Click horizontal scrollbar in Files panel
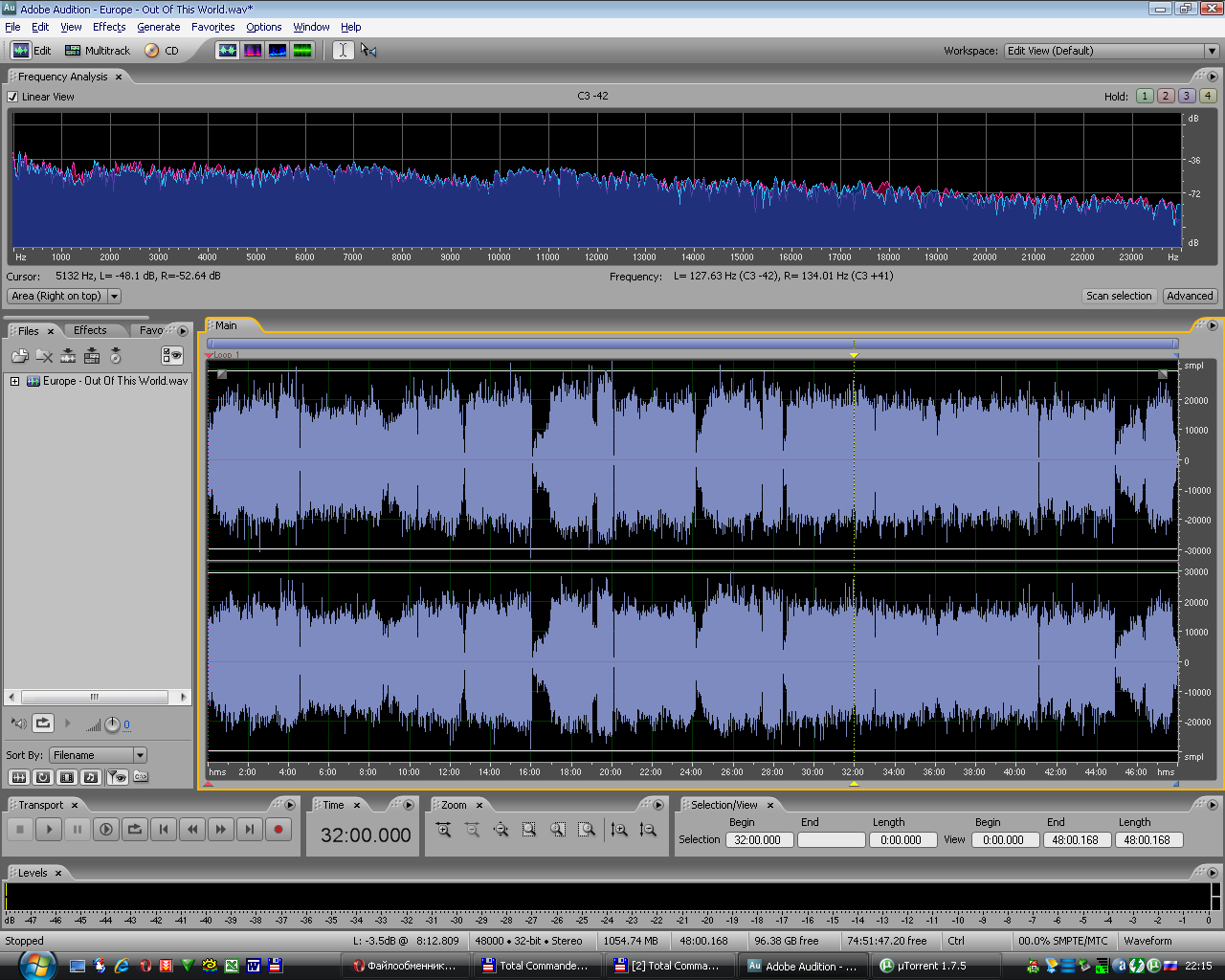This screenshot has width=1225, height=980. [x=96, y=697]
